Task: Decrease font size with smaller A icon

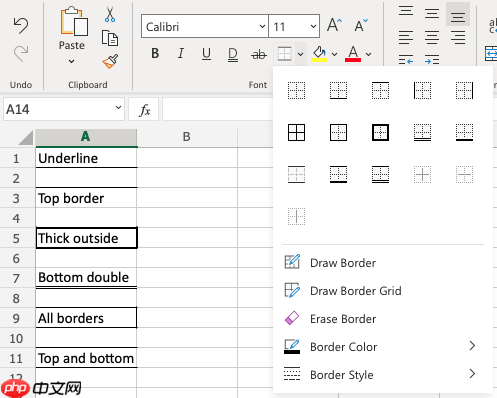Action: tap(361, 25)
